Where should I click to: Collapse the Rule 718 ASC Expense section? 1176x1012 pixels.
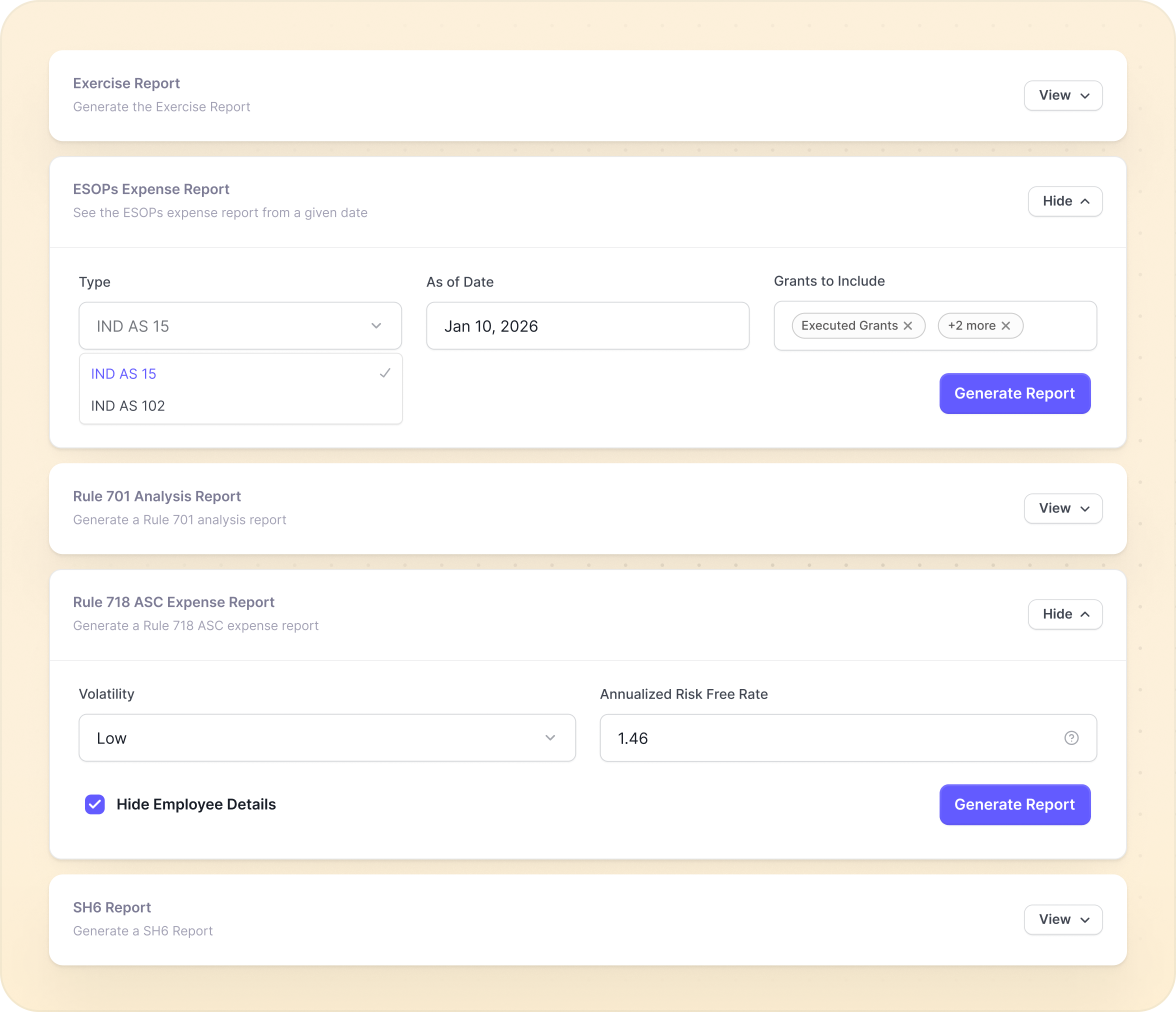[1065, 614]
